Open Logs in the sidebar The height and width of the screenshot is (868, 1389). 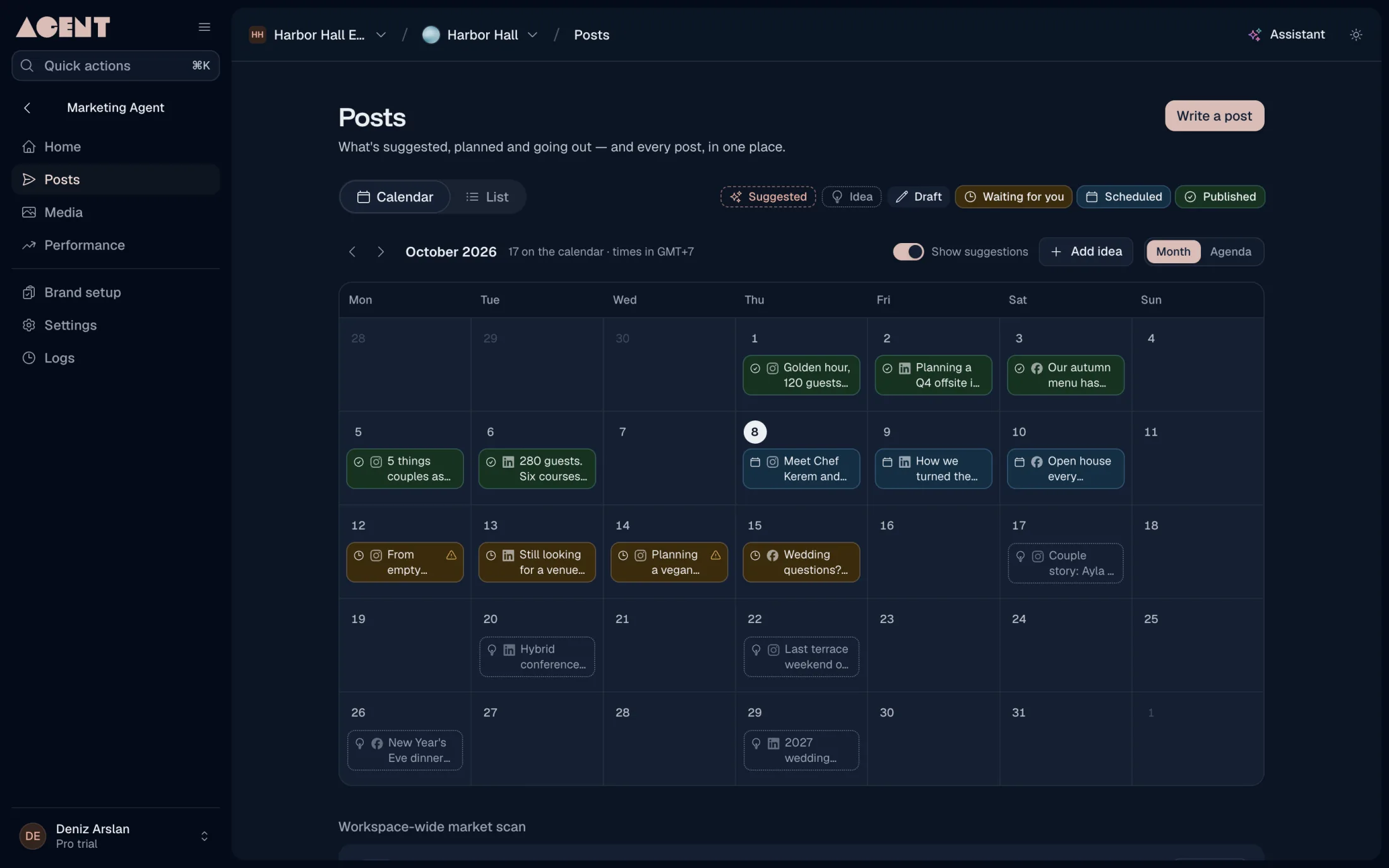[x=116, y=358]
